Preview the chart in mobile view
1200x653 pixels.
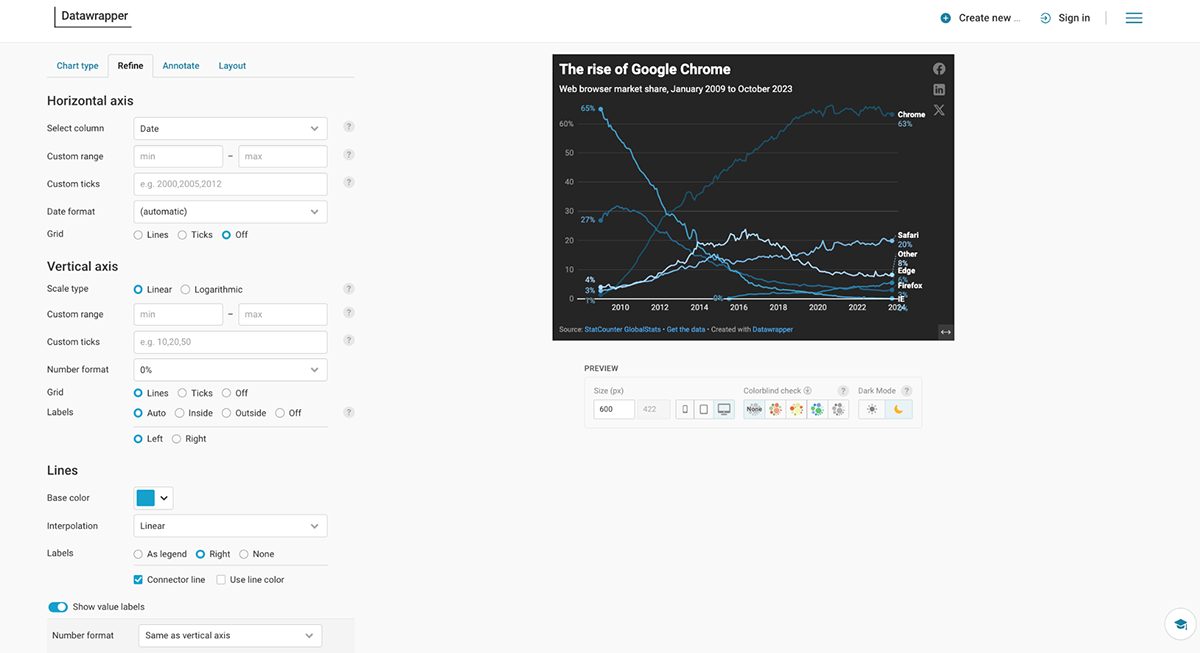point(686,409)
